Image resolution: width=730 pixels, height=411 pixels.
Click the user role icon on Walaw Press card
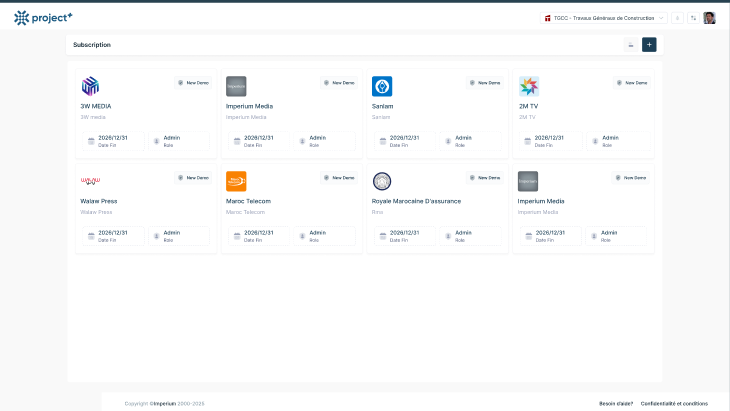click(156, 236)
